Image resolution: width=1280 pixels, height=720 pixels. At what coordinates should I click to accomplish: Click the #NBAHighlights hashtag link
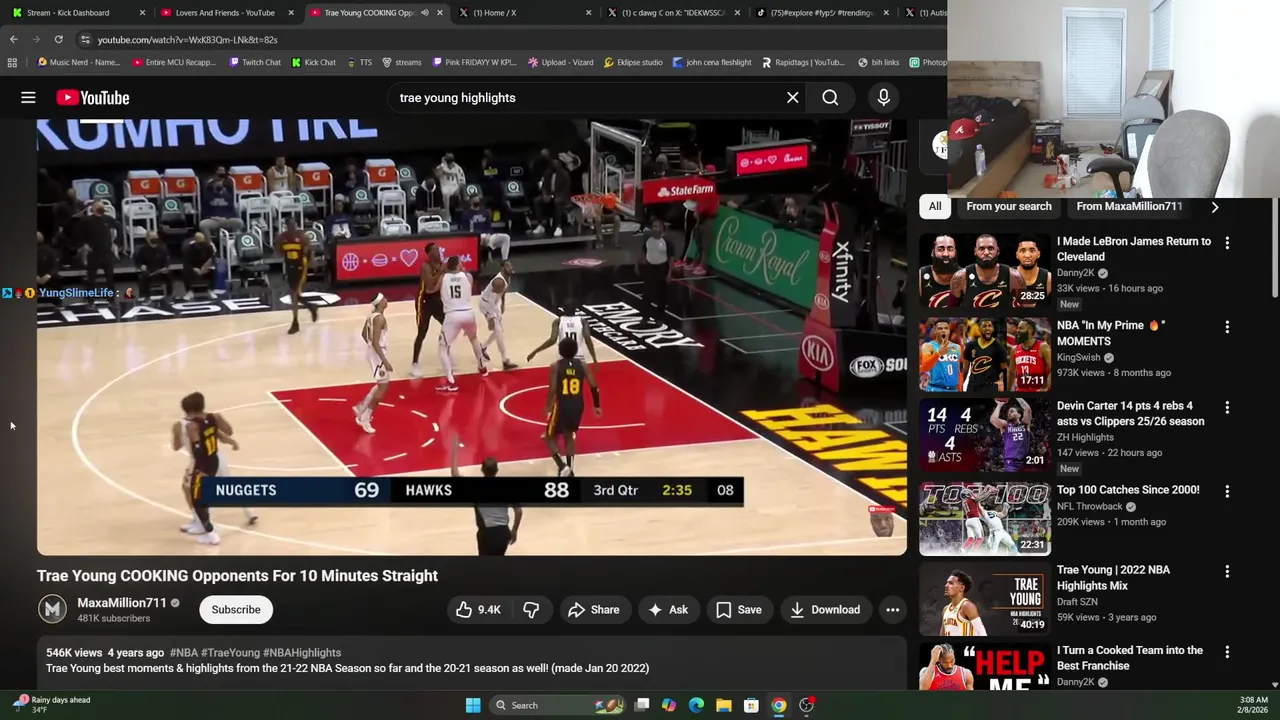[302, 653]
